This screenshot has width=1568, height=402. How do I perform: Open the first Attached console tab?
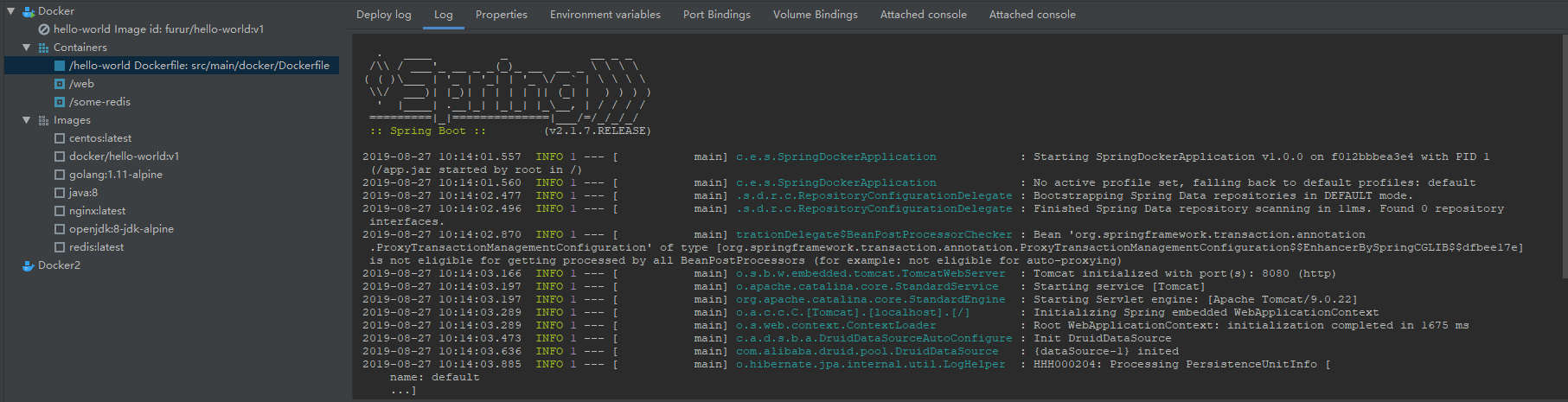point(924,15)
